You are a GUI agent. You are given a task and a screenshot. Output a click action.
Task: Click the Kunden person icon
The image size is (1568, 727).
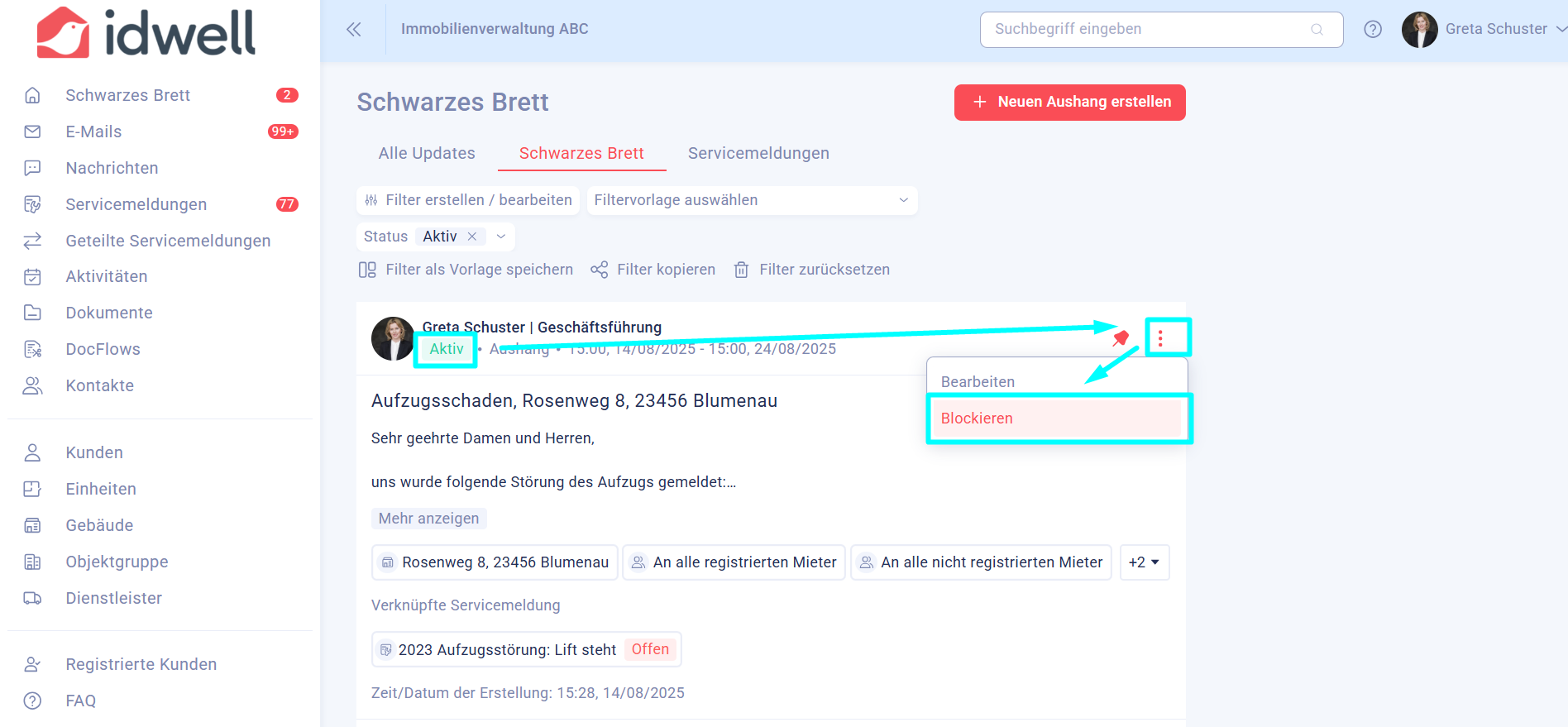32,452
